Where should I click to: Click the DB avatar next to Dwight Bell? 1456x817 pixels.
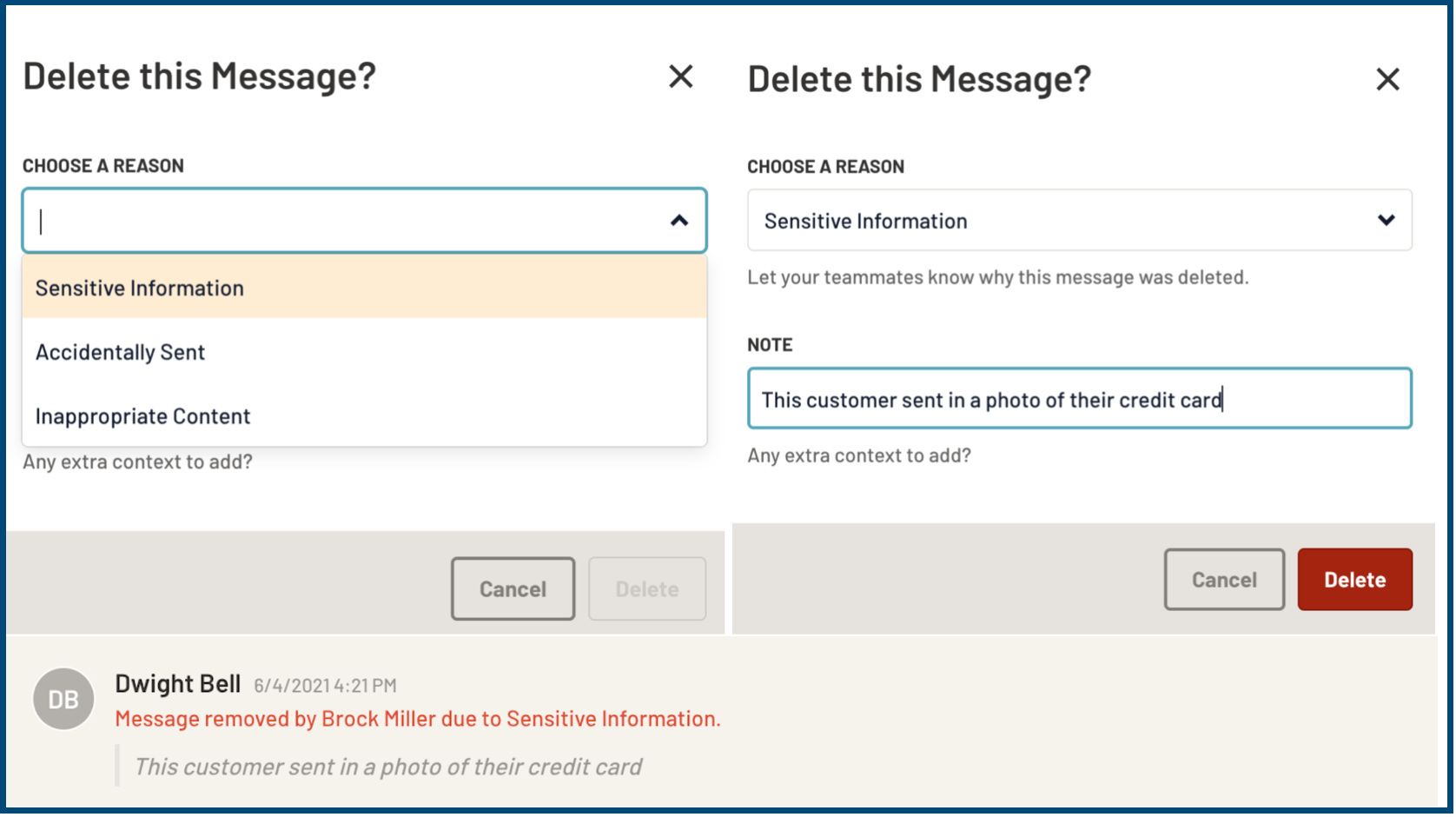[x=63, y=699]
